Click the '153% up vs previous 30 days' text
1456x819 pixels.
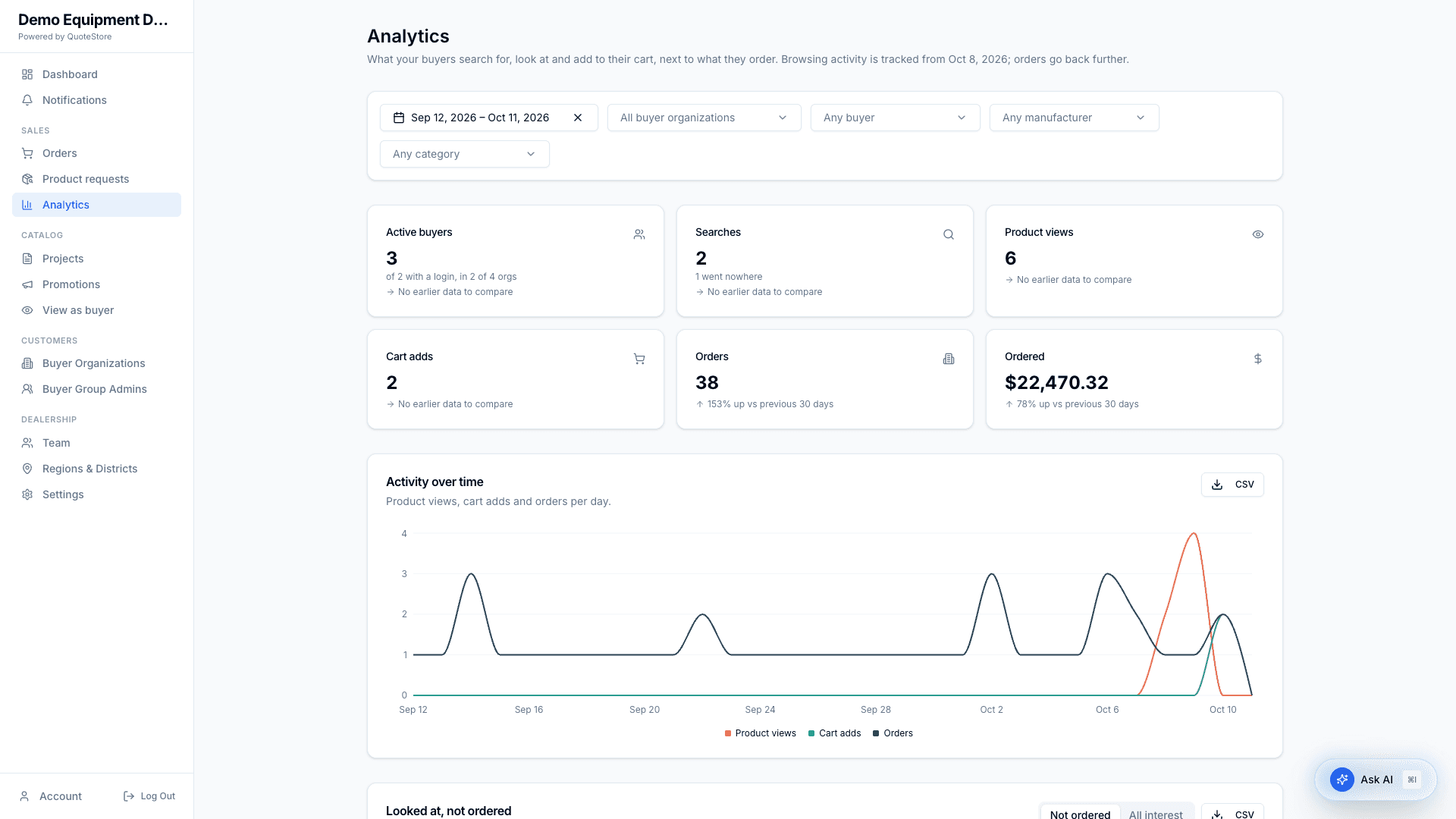[x=770, y=404]
